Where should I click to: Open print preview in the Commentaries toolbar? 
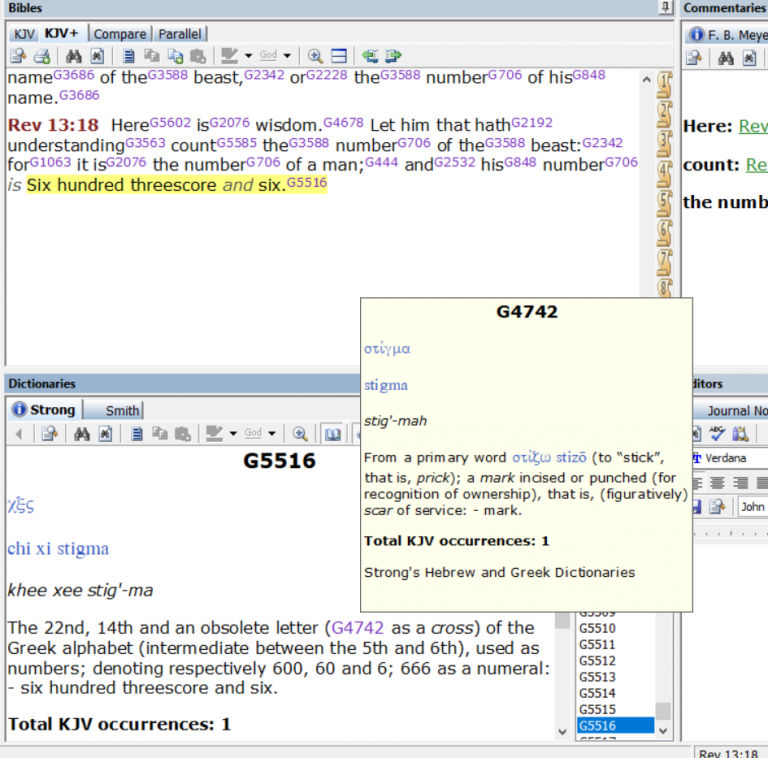point(694,58)
